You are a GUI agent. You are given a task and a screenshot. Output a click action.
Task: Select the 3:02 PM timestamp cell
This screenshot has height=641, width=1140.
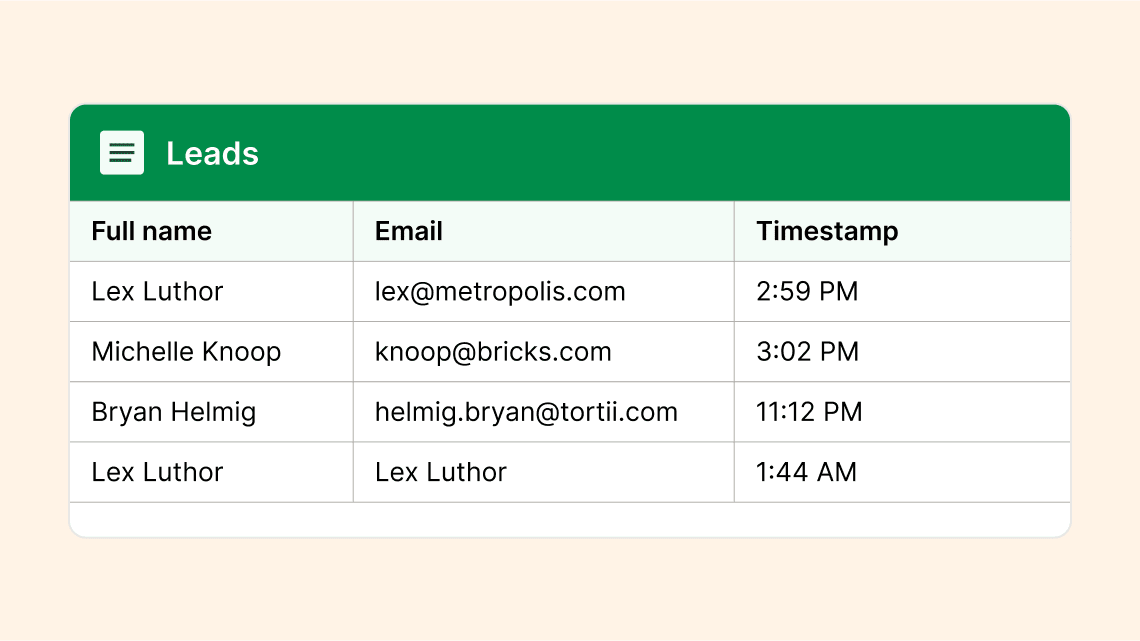tap(902, 352)
